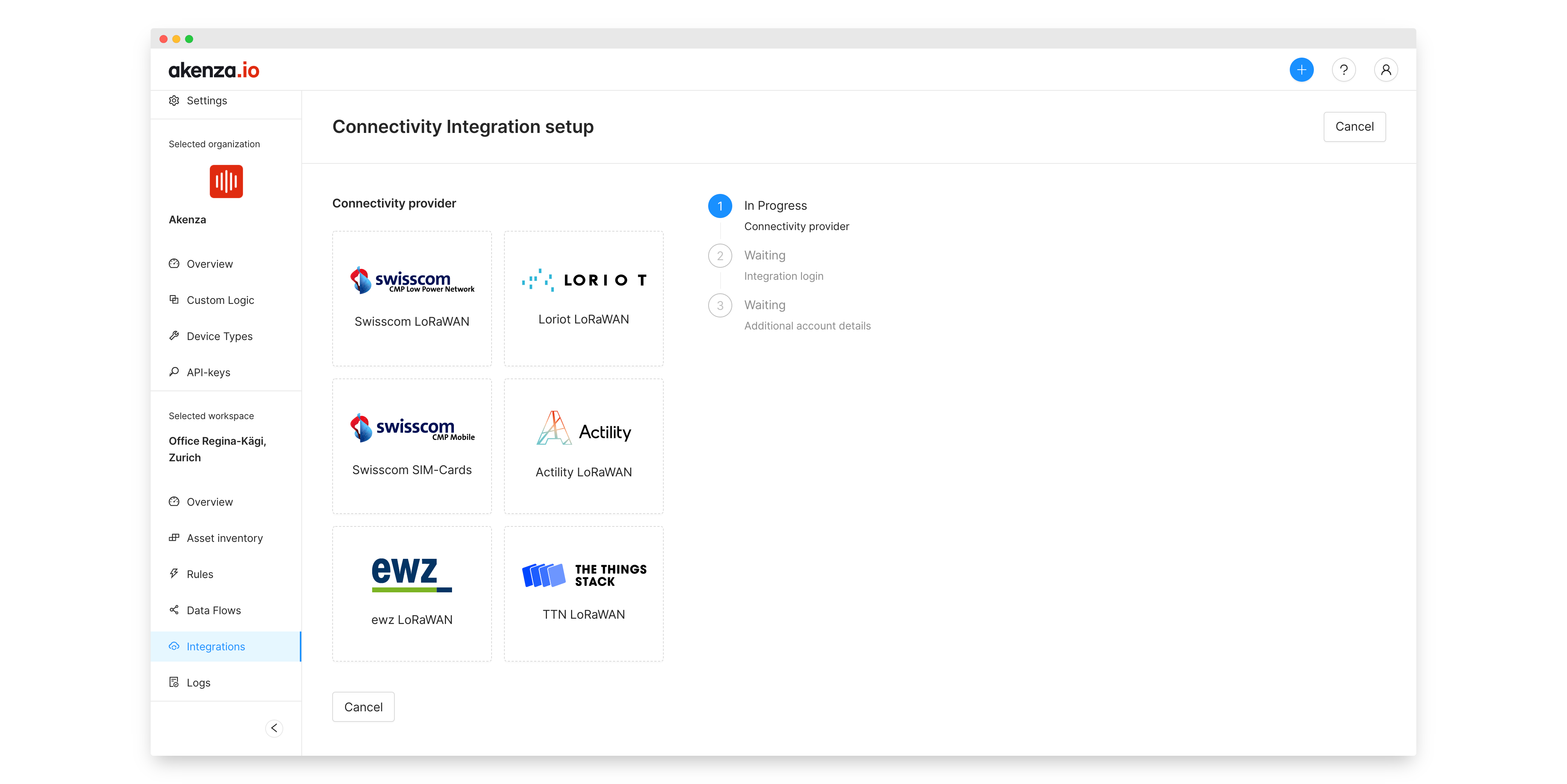Select the TTN LoRaWAN provider

point(583,593)
